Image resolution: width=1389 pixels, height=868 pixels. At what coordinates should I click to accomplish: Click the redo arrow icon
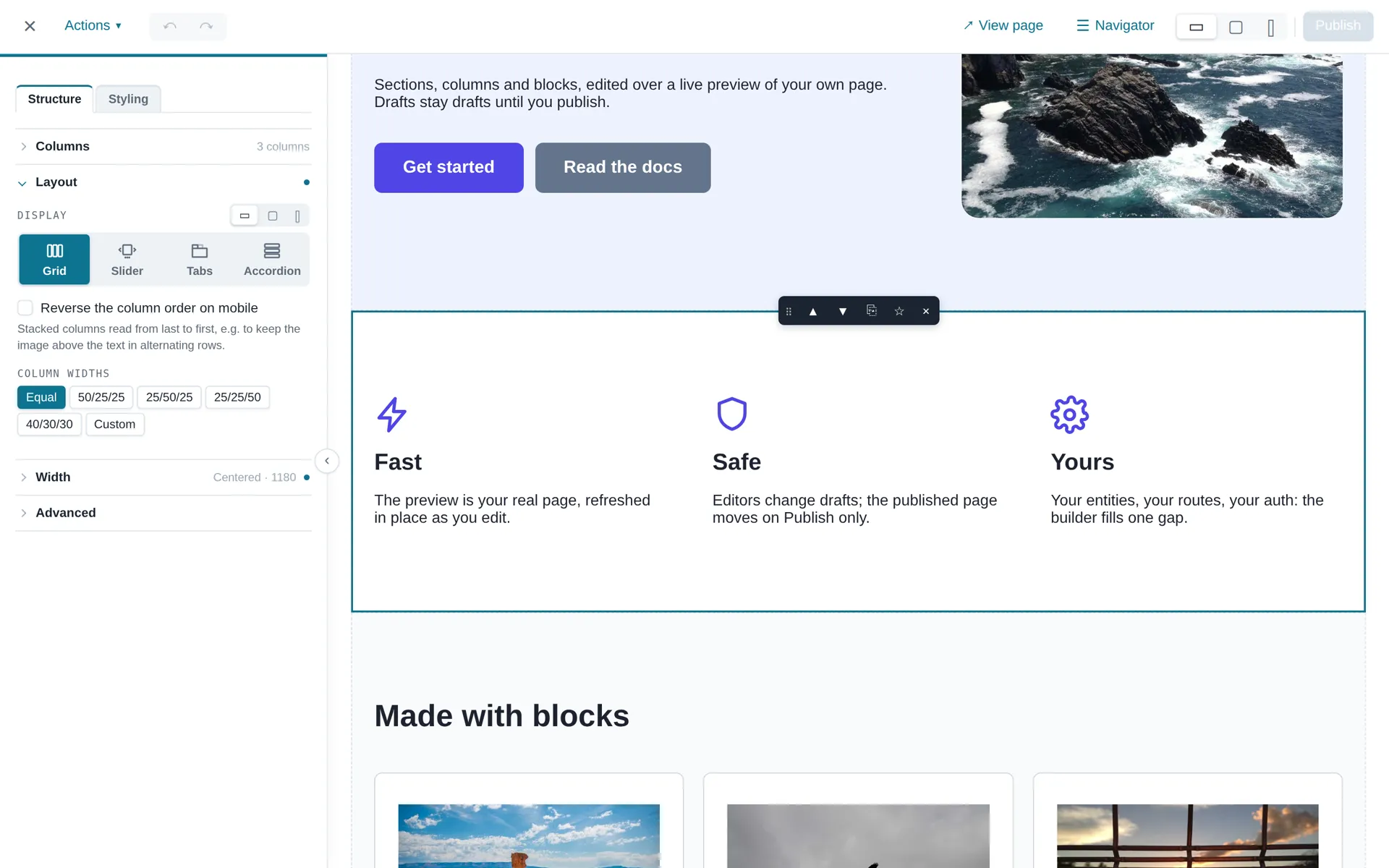[x=206, y=26]
